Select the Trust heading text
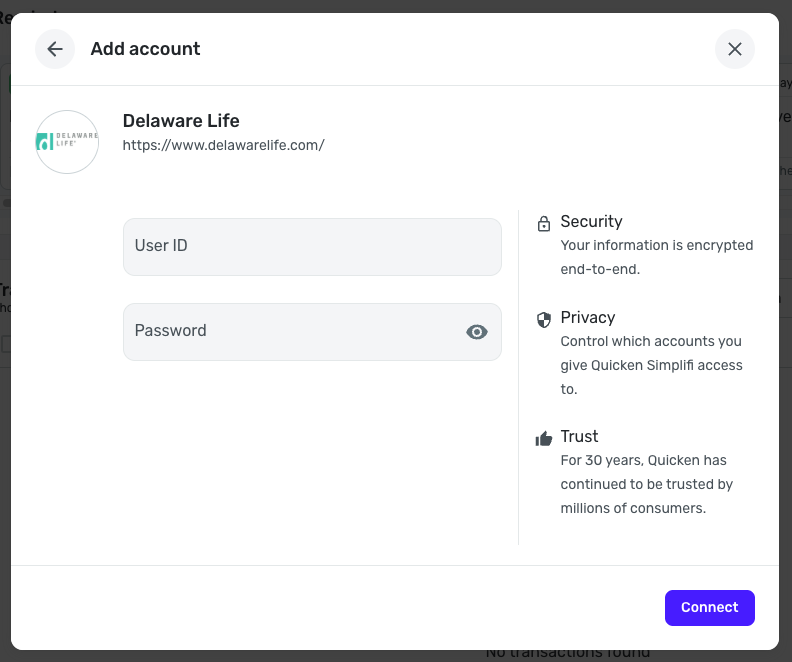Image resolution: width=792 pixels, height=662 pixels. click(x=579, y=436)
